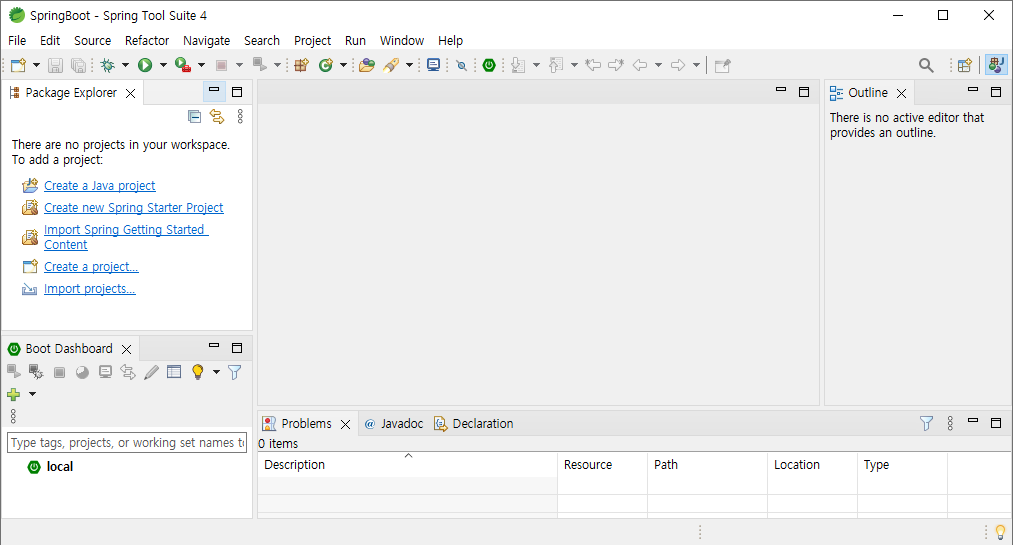Click the Boot Dashboard light bulb icon
Screen dimensions: 1013x545
point(198,372)
